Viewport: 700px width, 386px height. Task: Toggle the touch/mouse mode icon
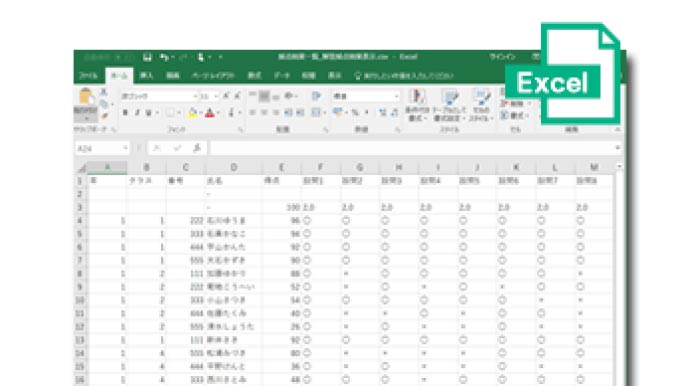click(201, 57)
